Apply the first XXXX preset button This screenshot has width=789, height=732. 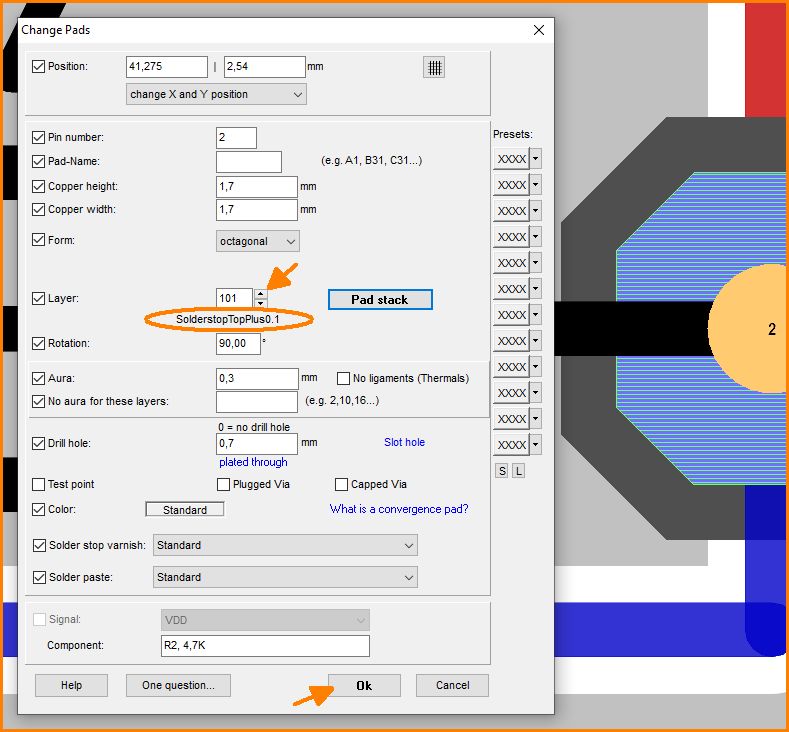(511, 159)
